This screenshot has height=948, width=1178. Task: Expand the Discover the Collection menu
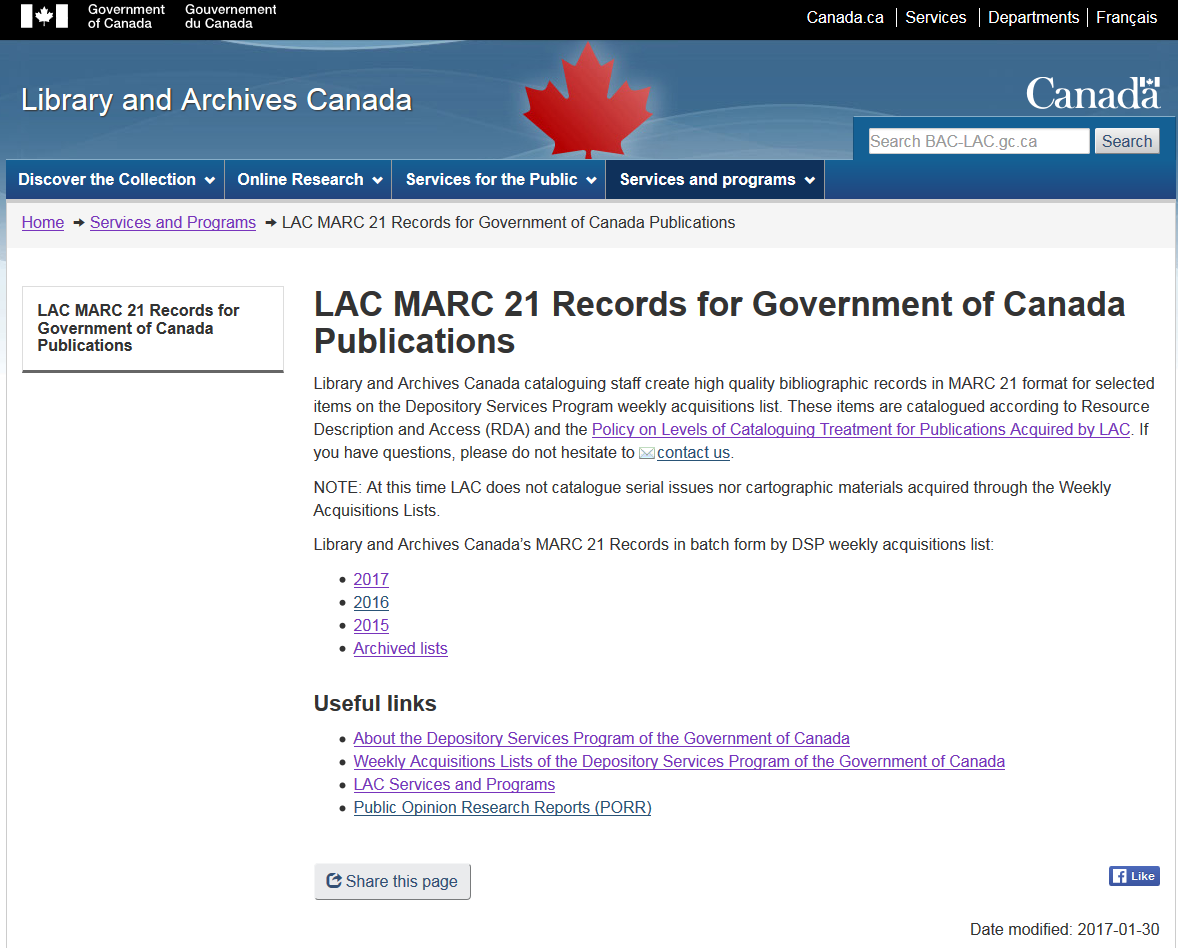click(x=115, y=180)
